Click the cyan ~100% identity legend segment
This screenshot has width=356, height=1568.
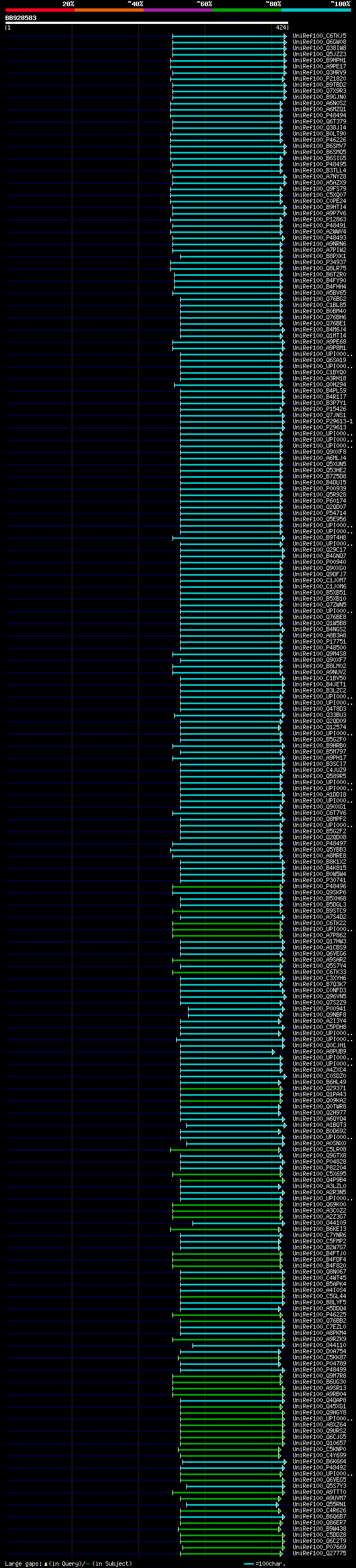[315, 10]
